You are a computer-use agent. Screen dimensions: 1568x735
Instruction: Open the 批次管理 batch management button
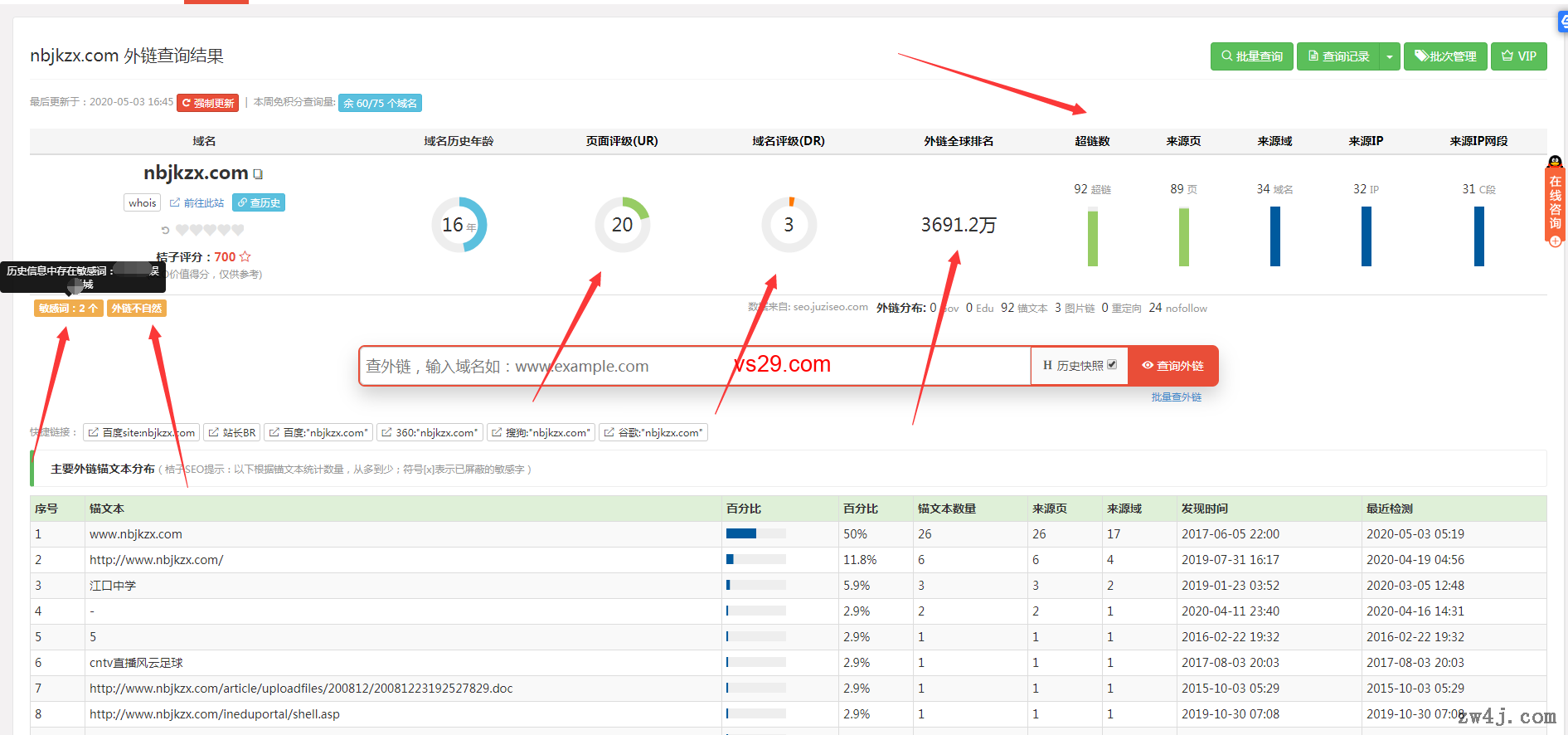[1445, 56]
